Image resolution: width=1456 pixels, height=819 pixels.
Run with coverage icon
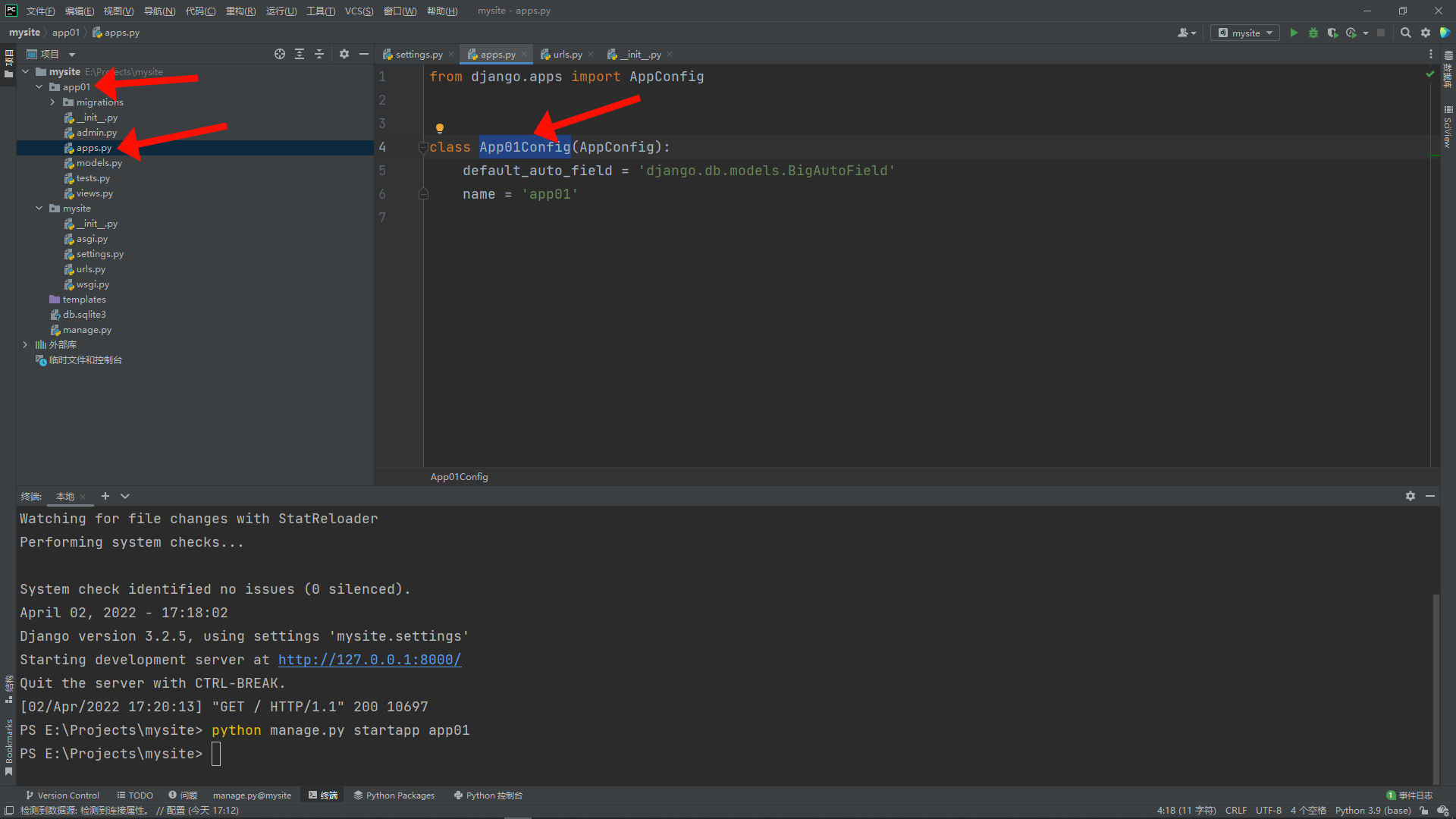coord(1332,33)
